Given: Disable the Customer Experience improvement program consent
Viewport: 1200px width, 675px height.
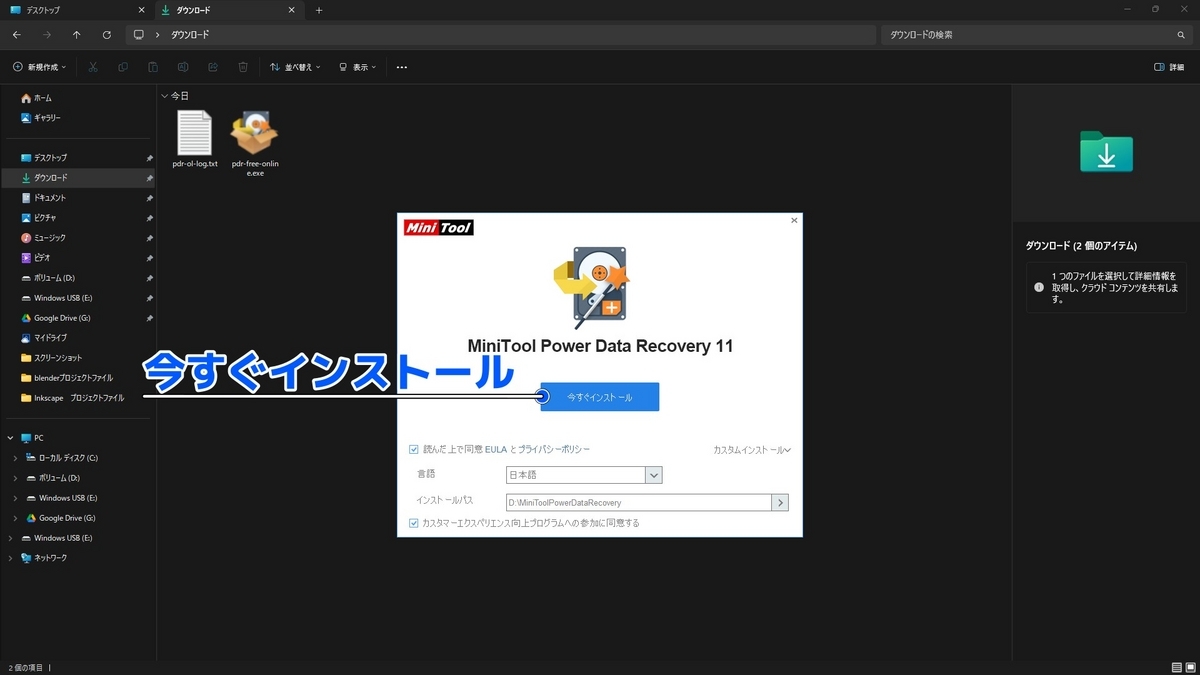Looking at the screenshot, I should [413, 522].
